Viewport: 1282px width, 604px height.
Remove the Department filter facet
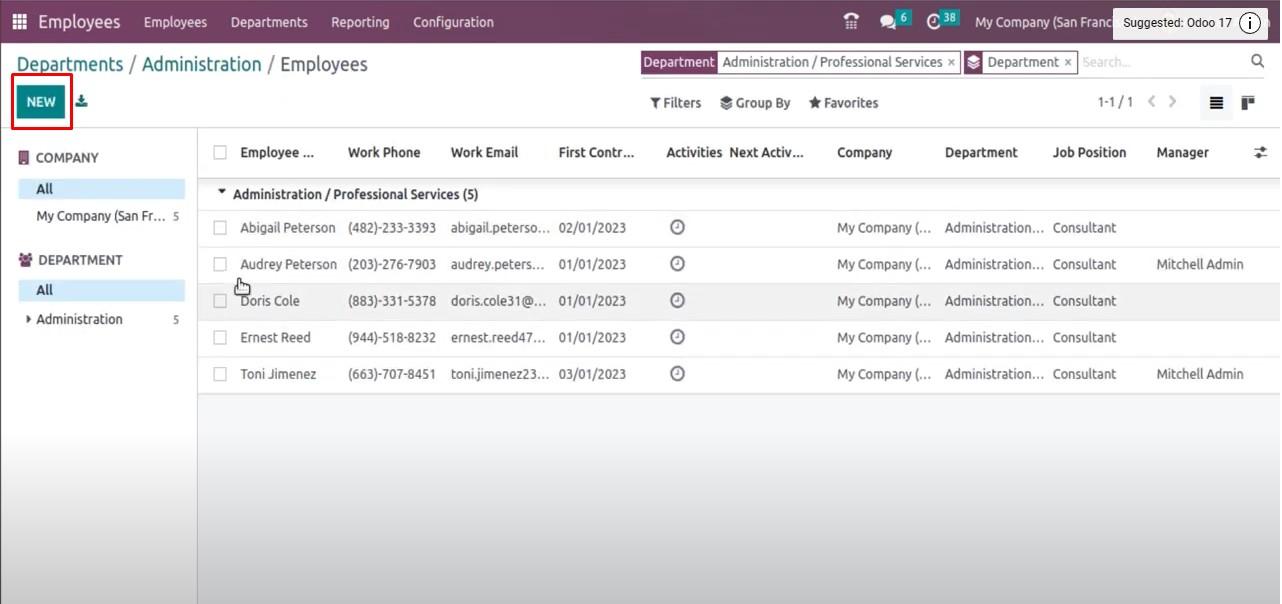pyautogui.click(x=951, y=62)
